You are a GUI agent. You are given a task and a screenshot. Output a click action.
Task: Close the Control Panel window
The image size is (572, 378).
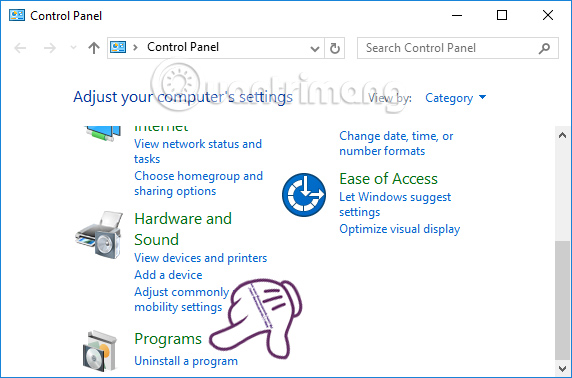click(x=548, y=15)
